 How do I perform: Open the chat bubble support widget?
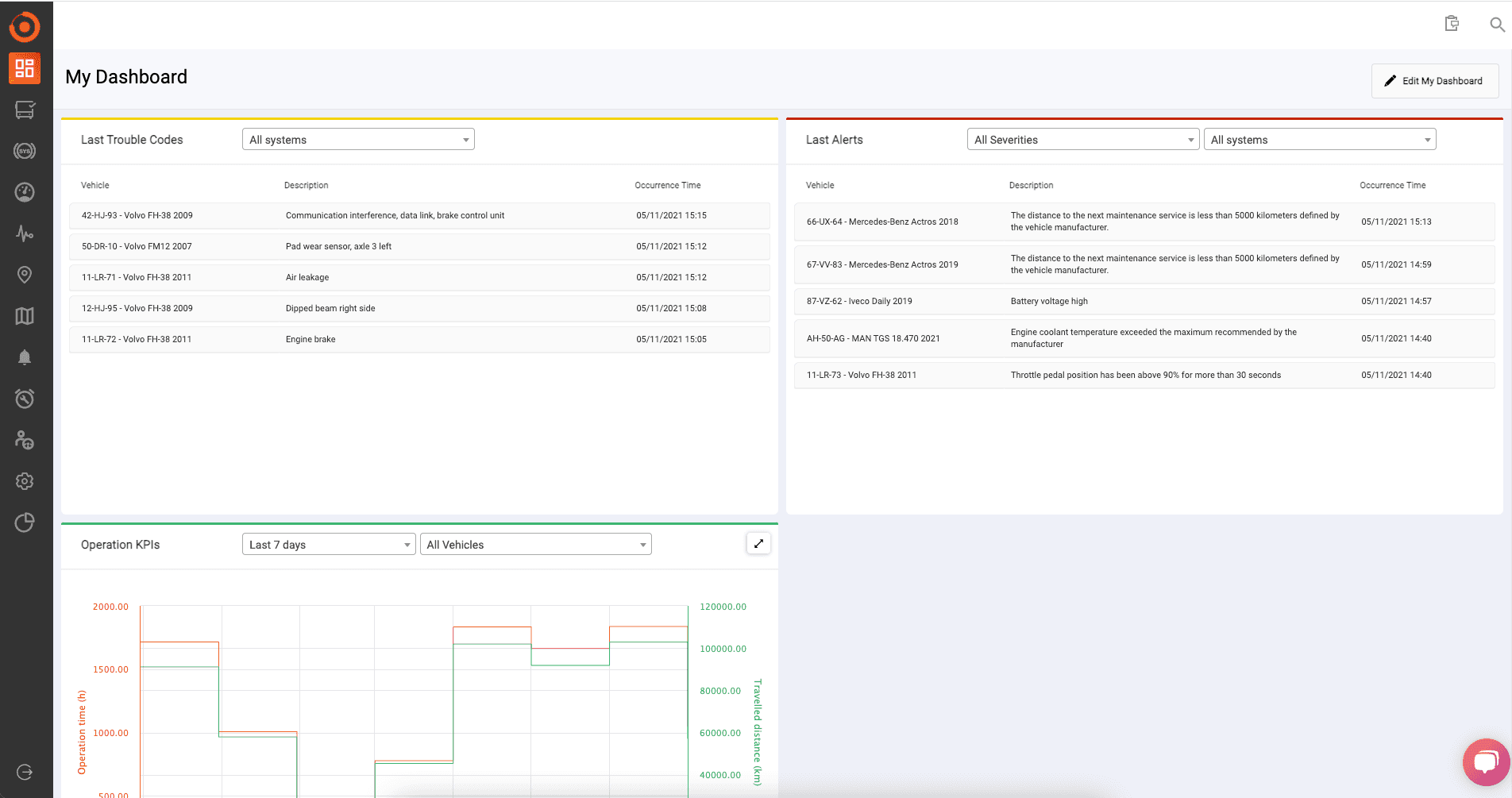tap(1486, 762)
